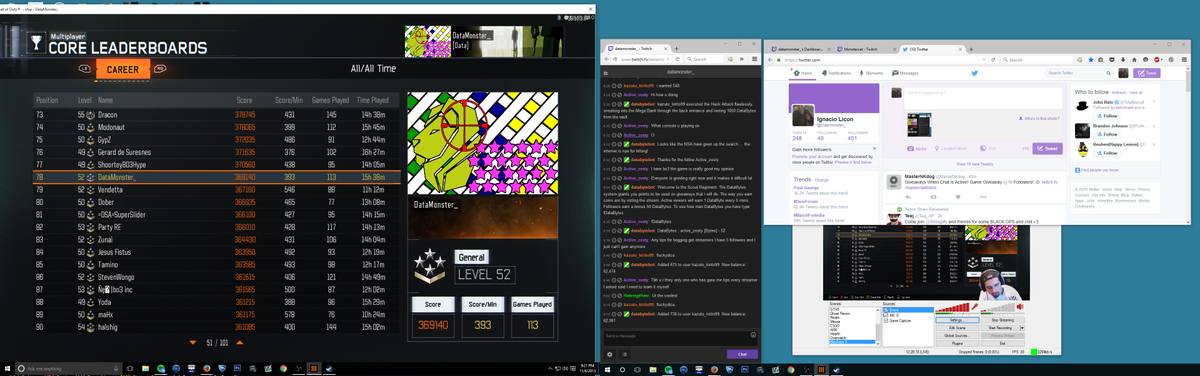1200x376 pixels.
Task: Go to next leaderboard page arrow
Action: 241,343
